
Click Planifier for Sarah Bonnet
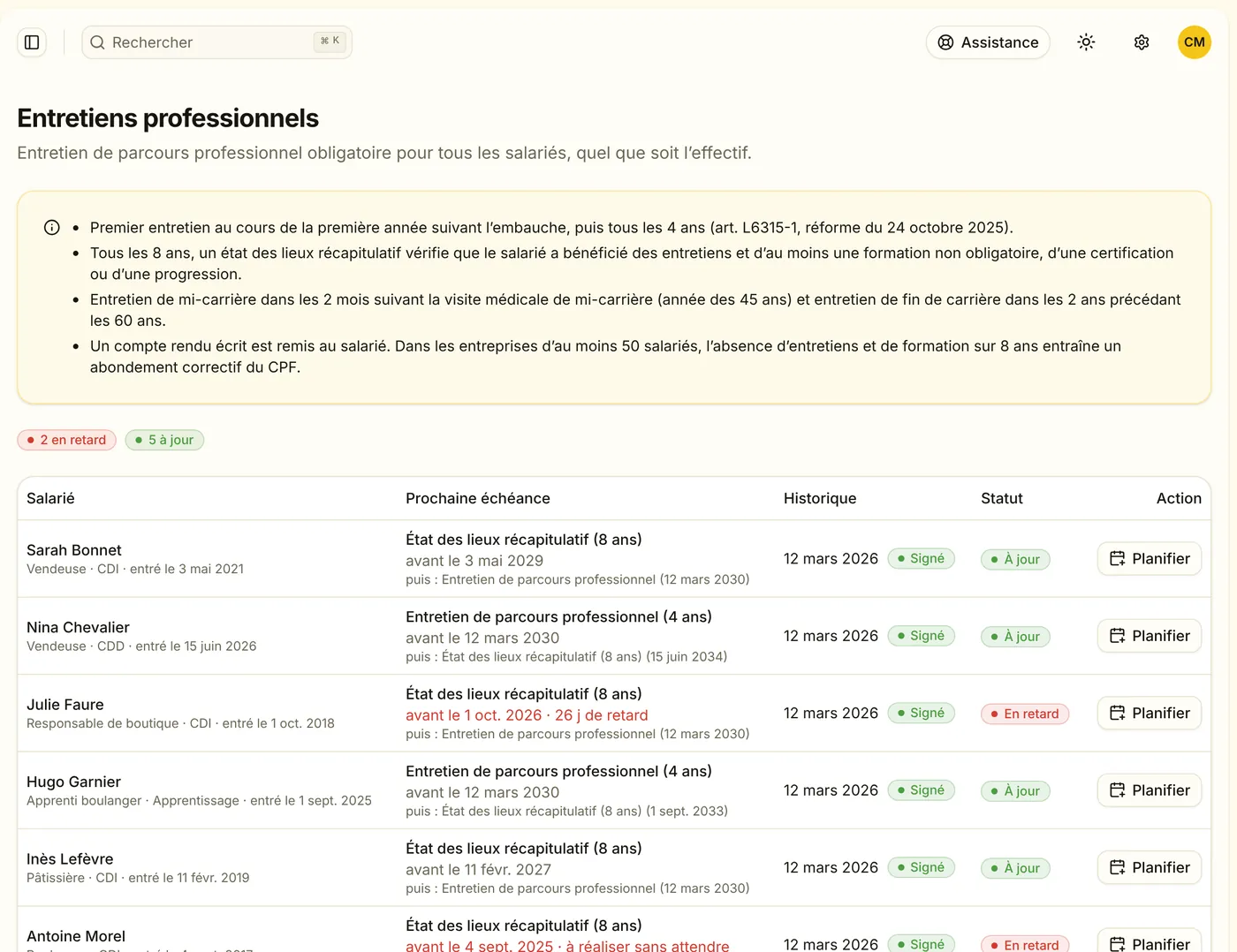(1149, 559)
